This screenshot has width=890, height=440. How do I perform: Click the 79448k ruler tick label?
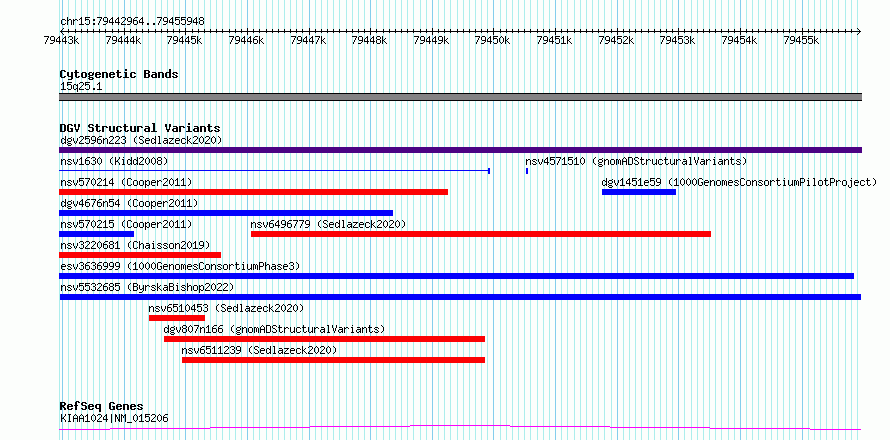click(x=370, y=40)
